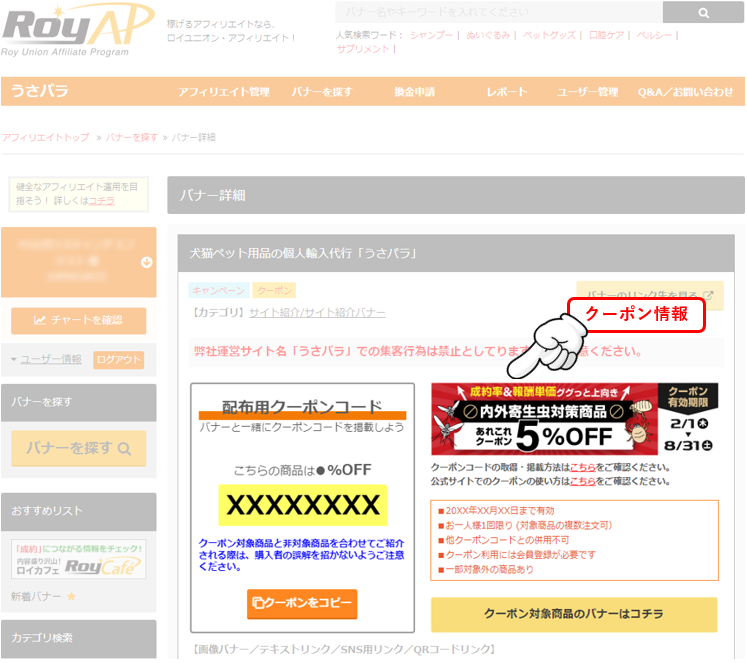Screen dimensions: 747x663
Task: Click in the banner keyword search field
Action: (x=497, y=12)
